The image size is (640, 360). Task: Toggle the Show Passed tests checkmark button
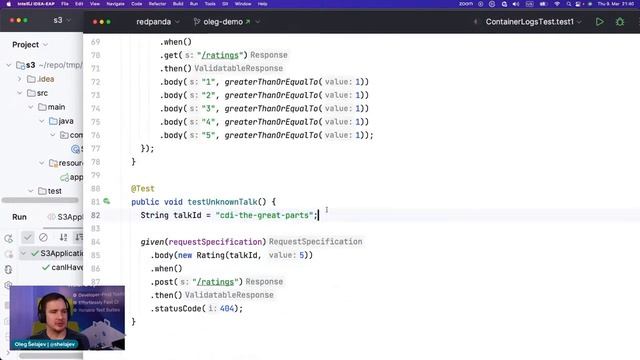click(x=27, y=237)
